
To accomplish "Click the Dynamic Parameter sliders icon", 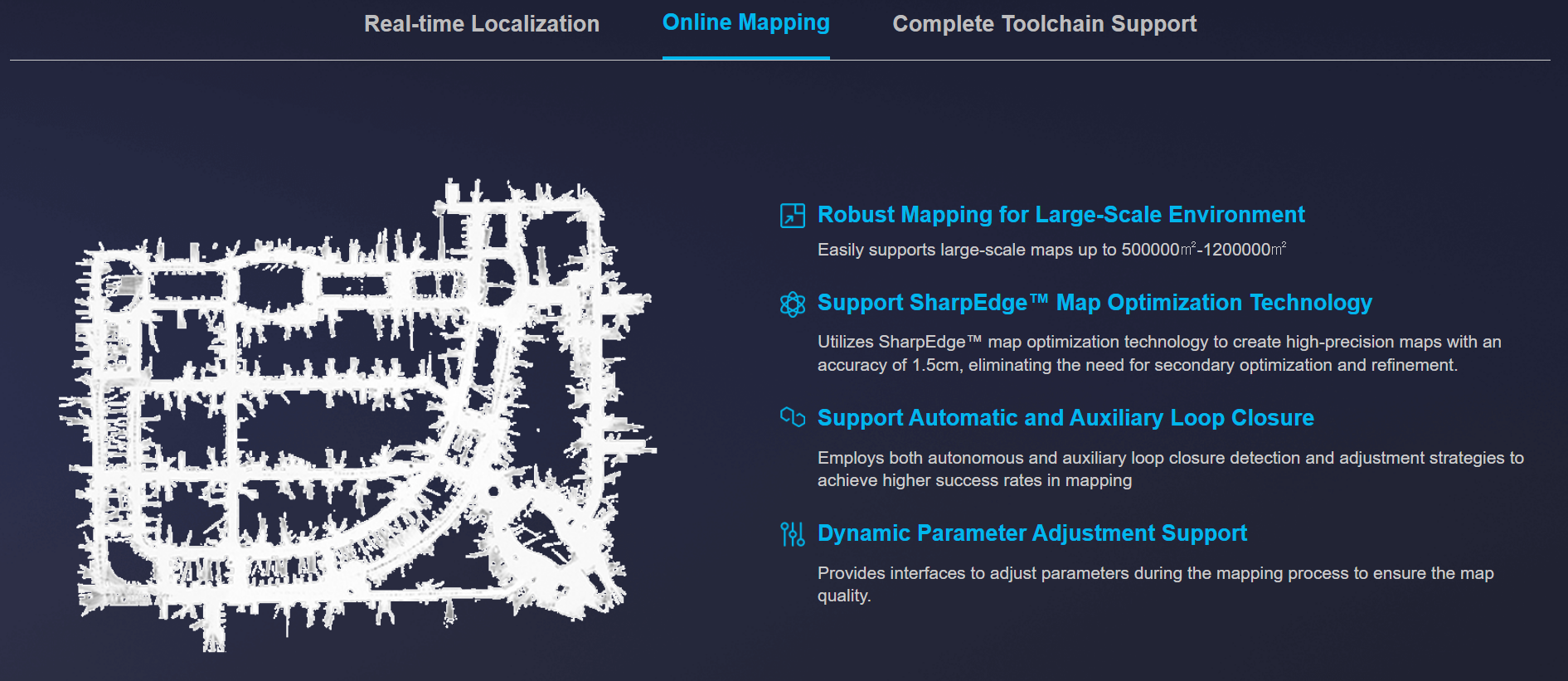I will coord(793,534).
